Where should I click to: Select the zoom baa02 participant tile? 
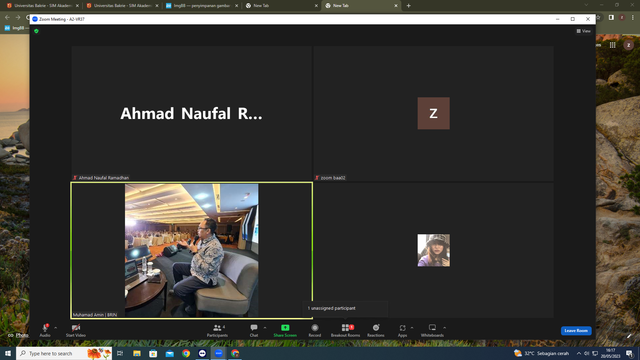coord(433,113)
